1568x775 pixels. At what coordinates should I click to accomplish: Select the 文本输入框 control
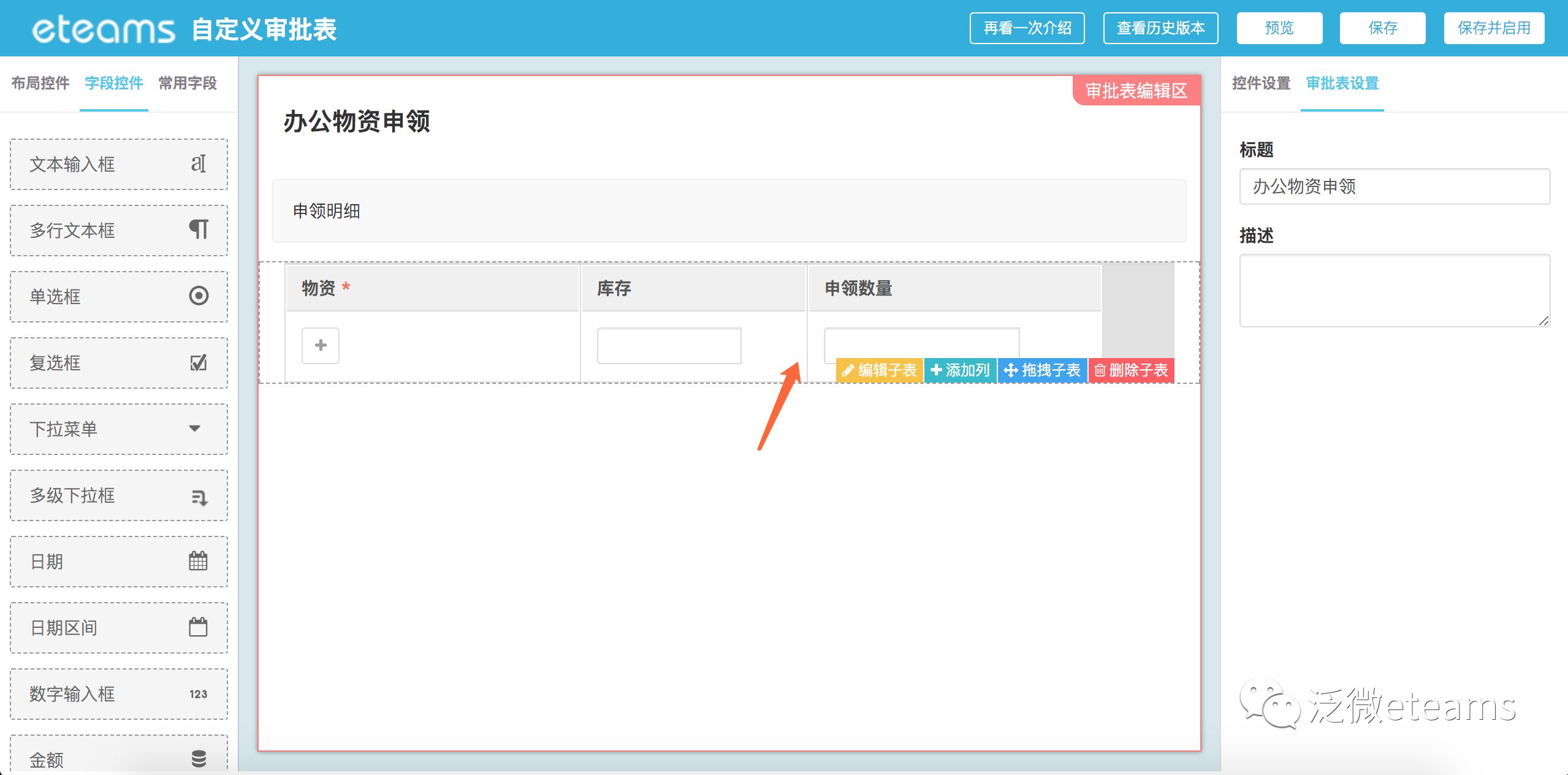119,164
